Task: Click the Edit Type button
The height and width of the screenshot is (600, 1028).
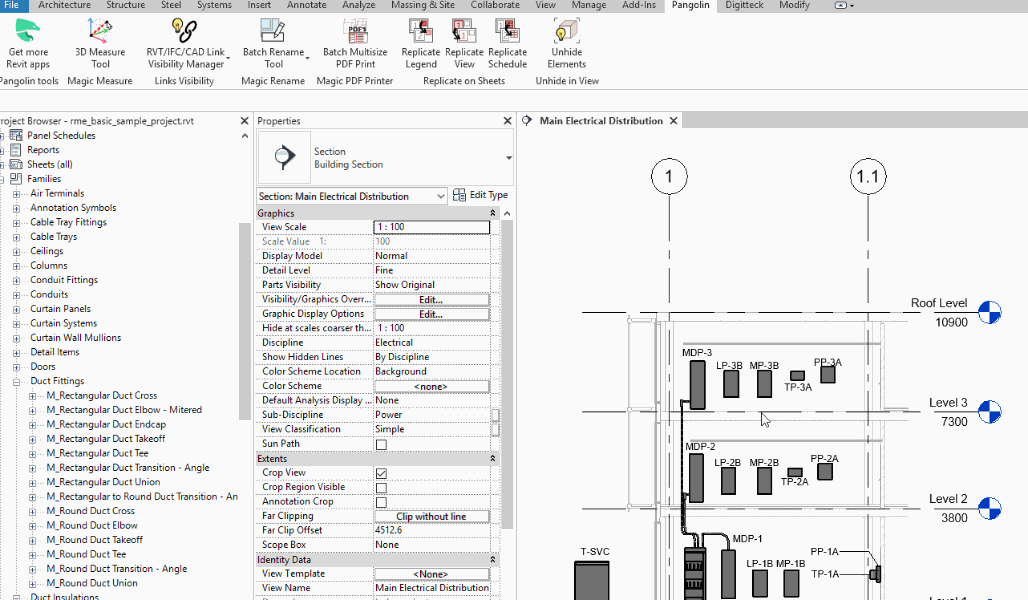Action: tap(480, 196)
